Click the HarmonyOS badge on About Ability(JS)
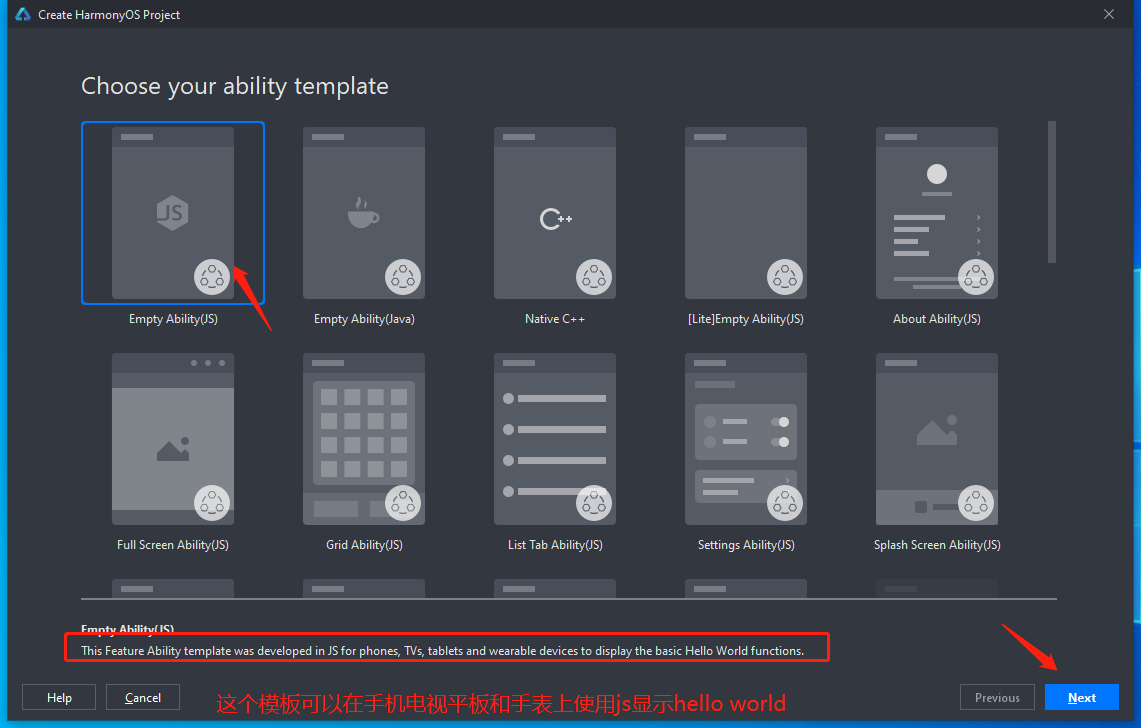The image size is (1141, 728). point(976,277)
